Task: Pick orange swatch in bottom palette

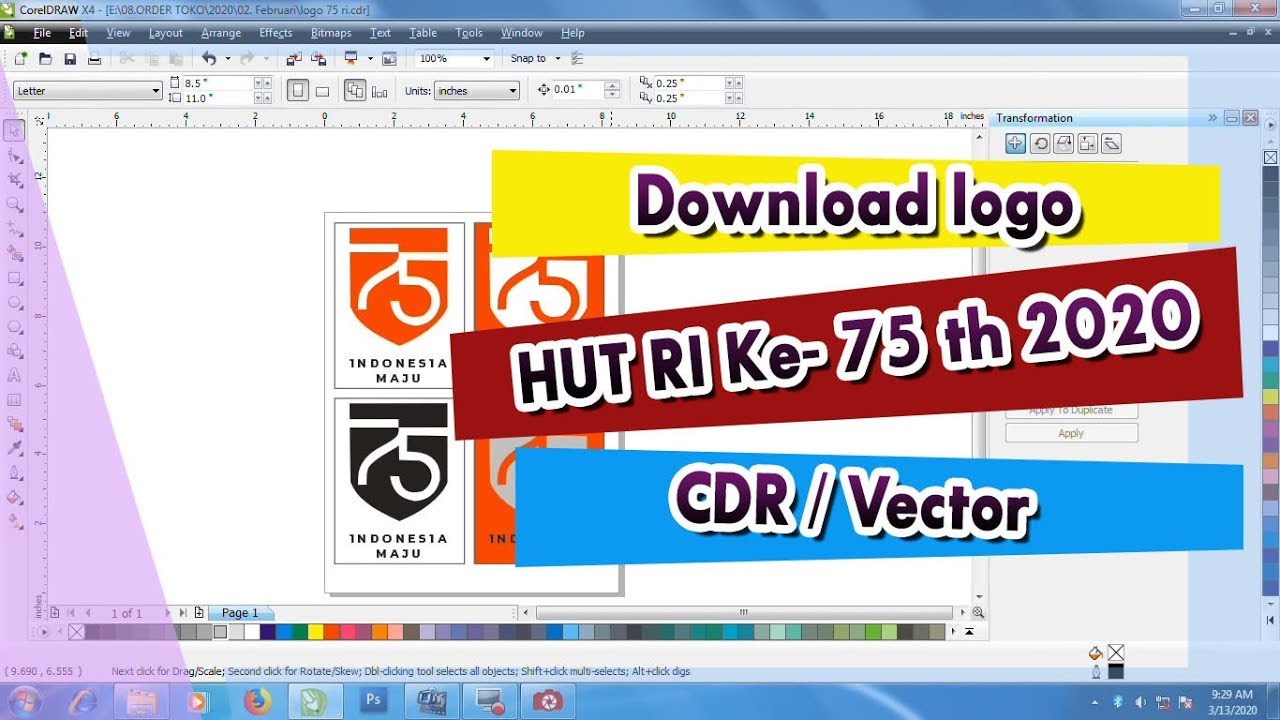Action: tap(379, 632)
